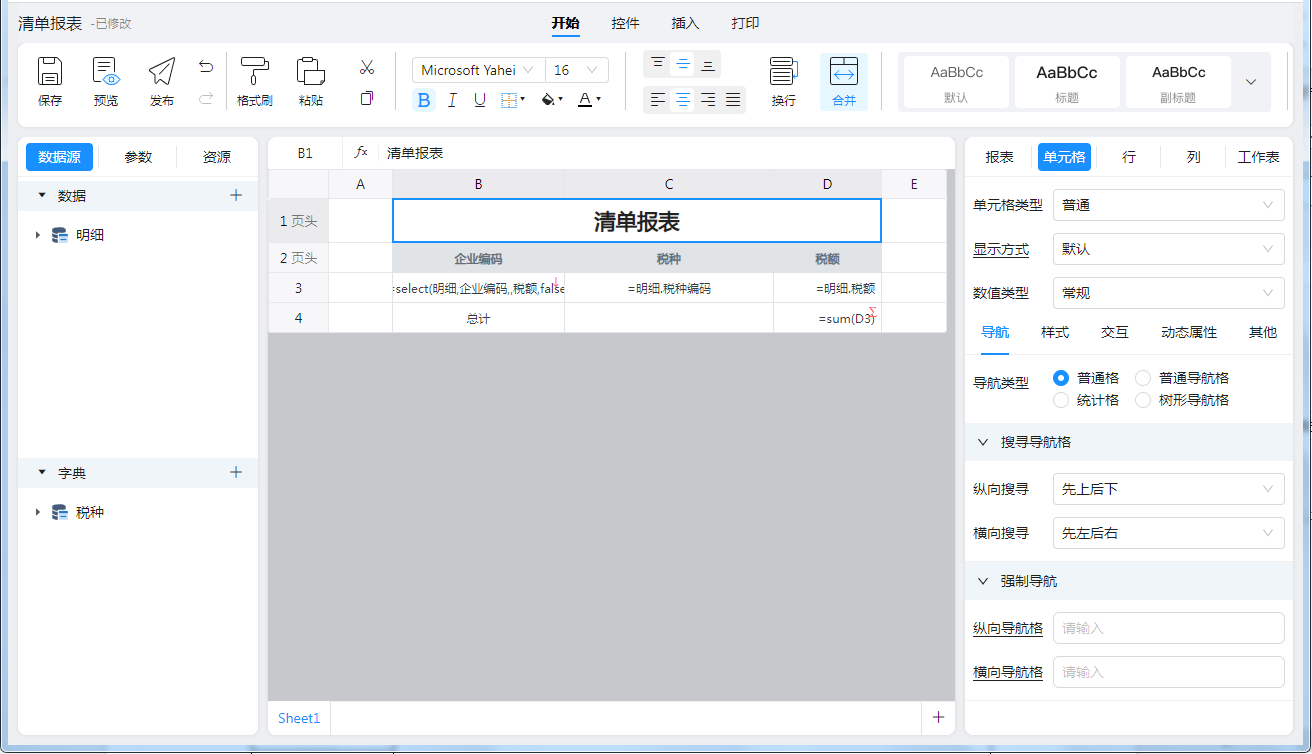Screen dimensions: 1312x754
Task: Switch to the 插入 ribbon tab
Action: [685, 23]
